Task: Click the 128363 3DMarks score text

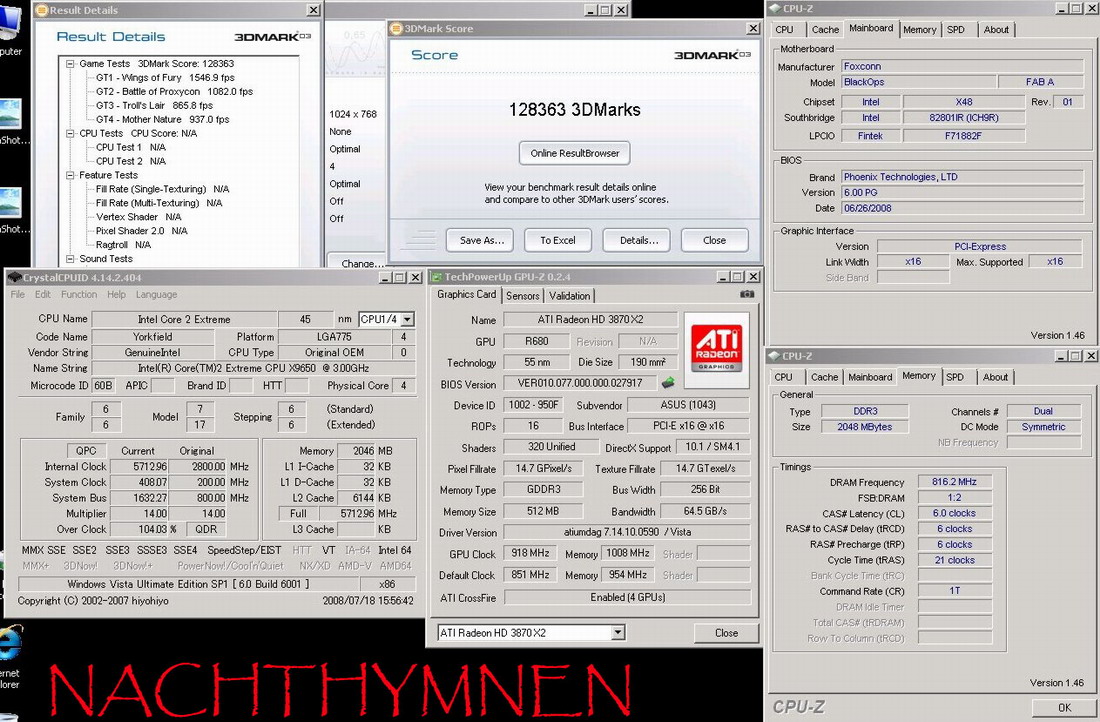Action: coord(575,109)
